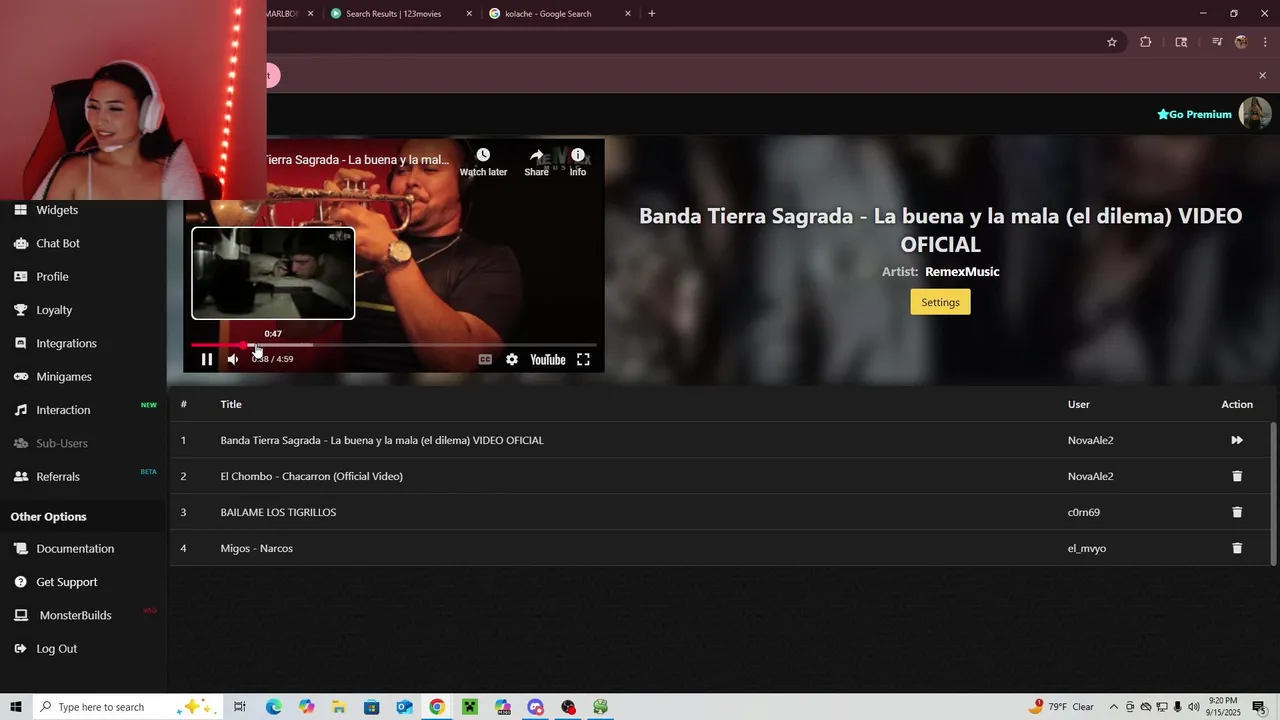
Task: Toggle closed captions in the player
Action: 485,359
